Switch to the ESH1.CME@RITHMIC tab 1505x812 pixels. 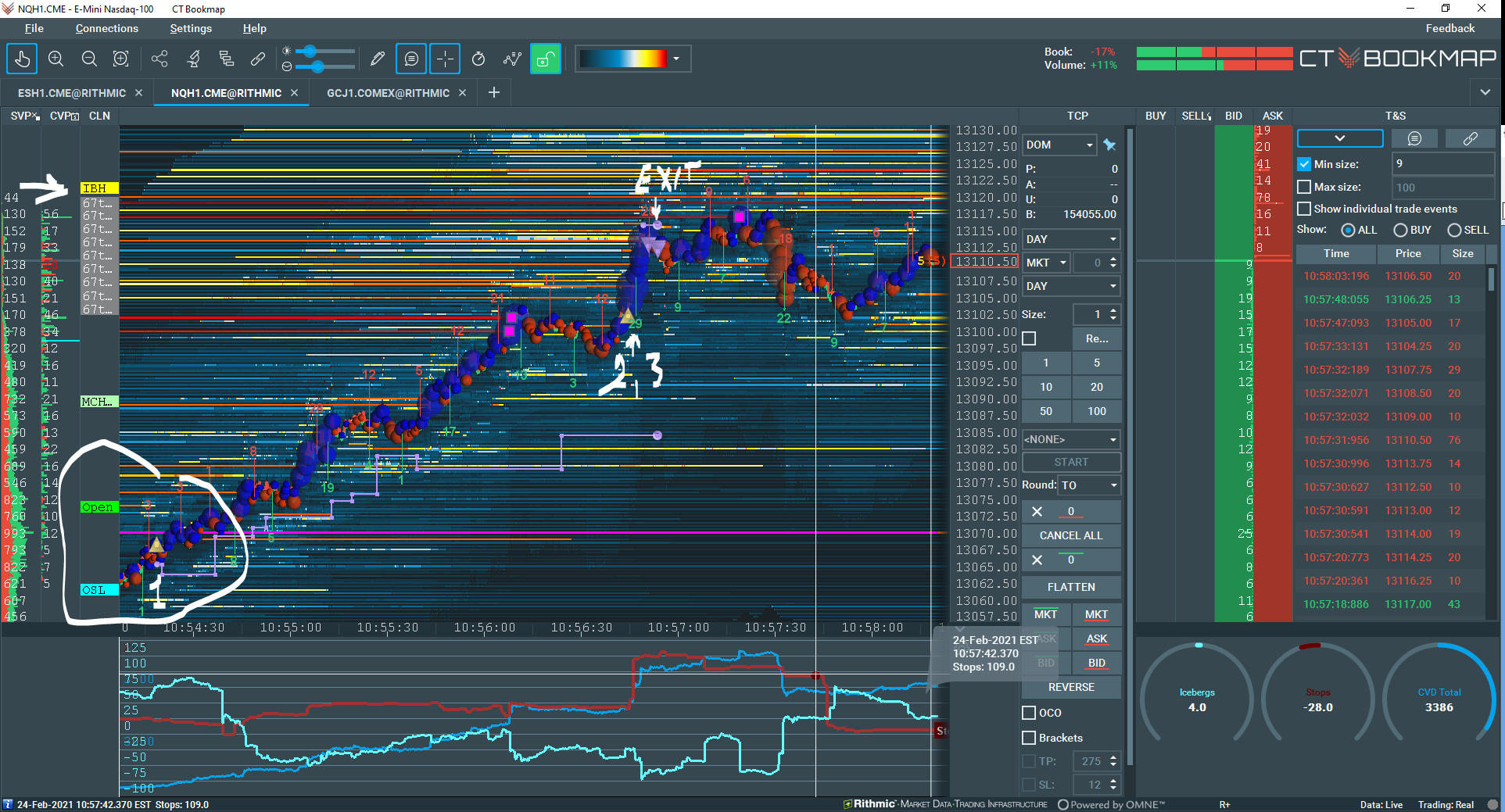(x=72, y=93)
